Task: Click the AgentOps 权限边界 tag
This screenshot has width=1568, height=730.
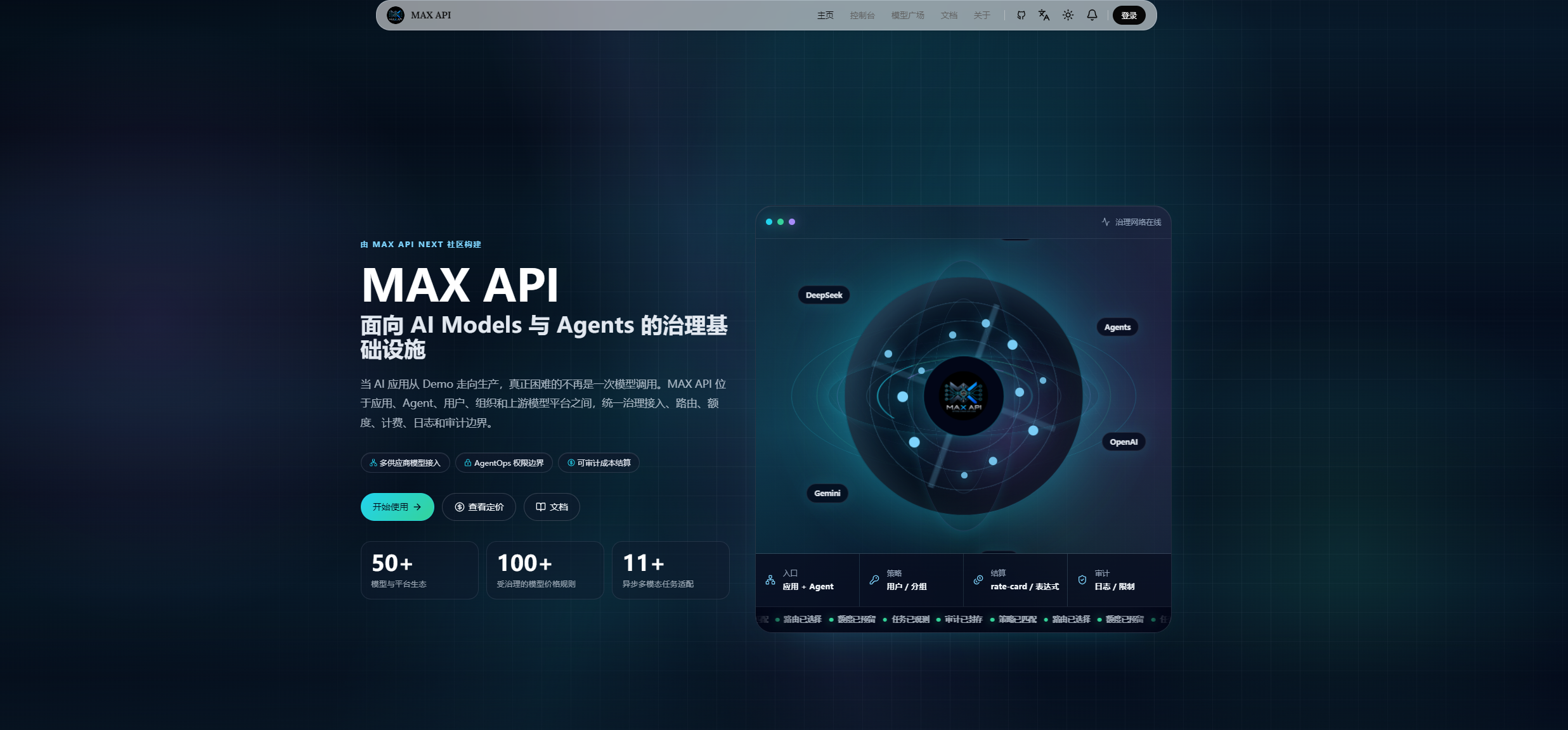Action: point(504,463)
